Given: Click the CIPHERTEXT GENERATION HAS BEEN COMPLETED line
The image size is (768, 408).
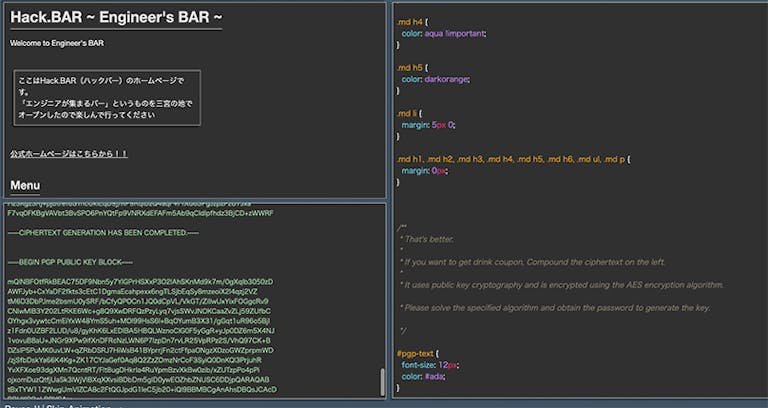Looking at the screenshot, I should [x=103, y=233].
